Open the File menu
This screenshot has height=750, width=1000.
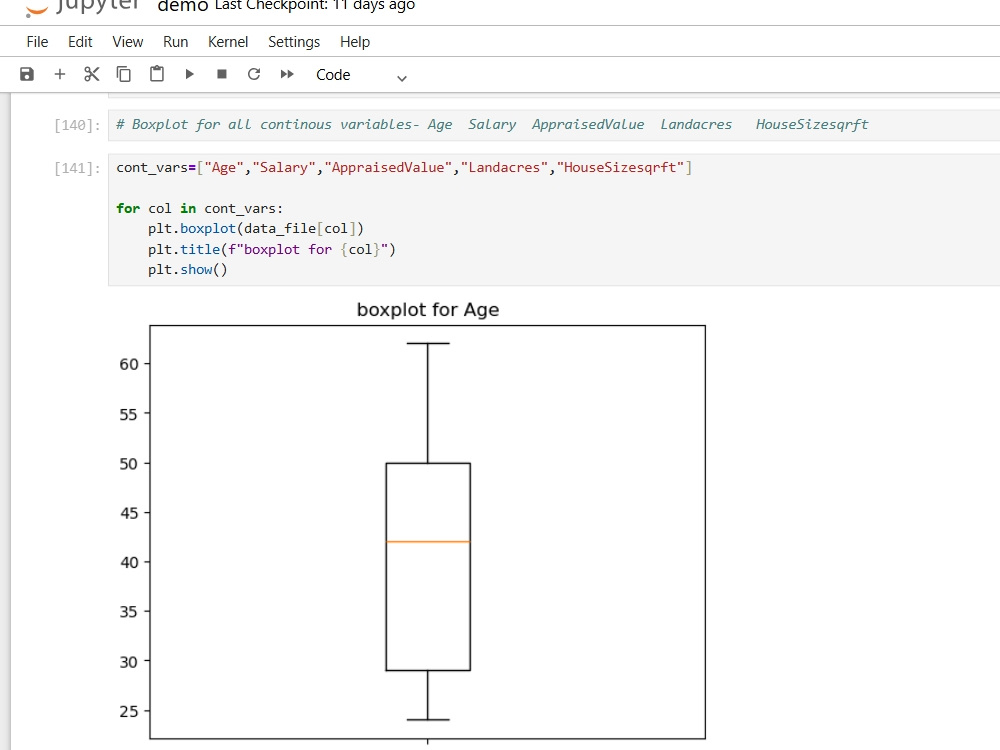(37, 42)
